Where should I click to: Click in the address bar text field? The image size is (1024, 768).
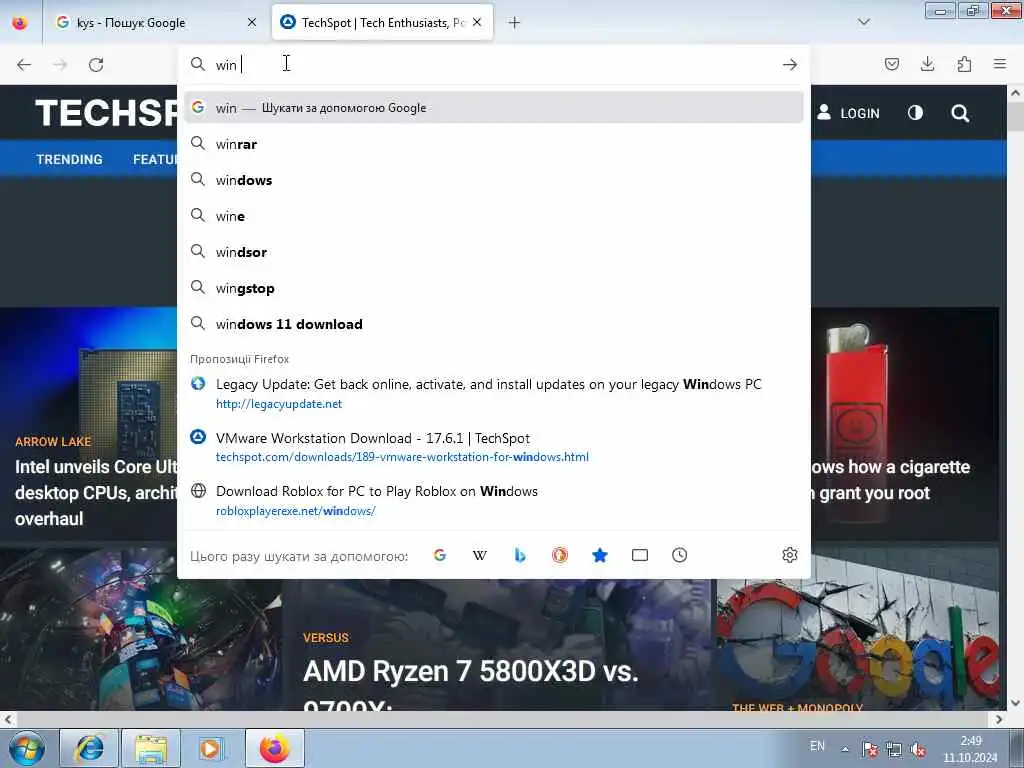493,64
